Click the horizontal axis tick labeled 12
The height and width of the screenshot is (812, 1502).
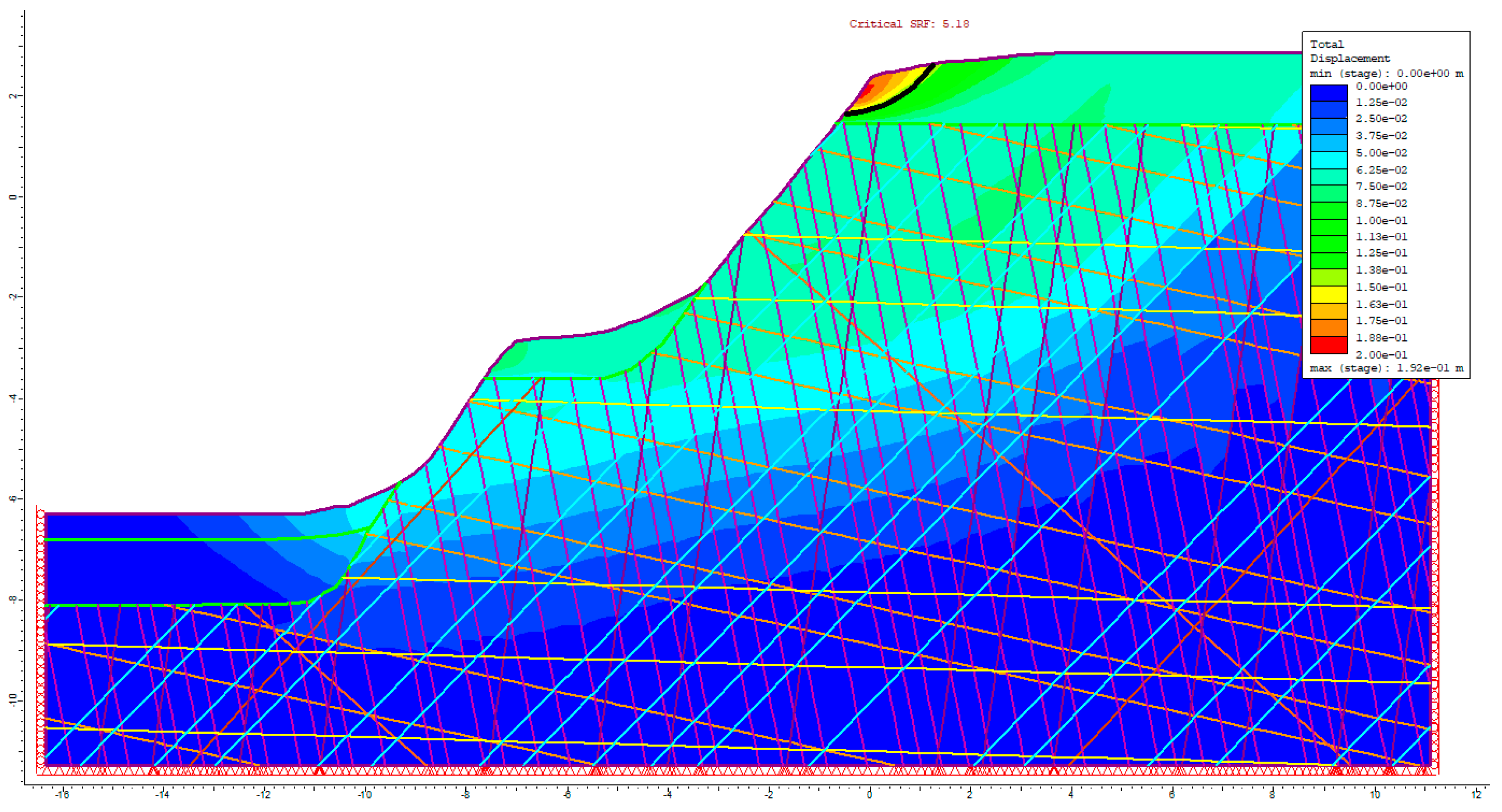click(1476, 794)
